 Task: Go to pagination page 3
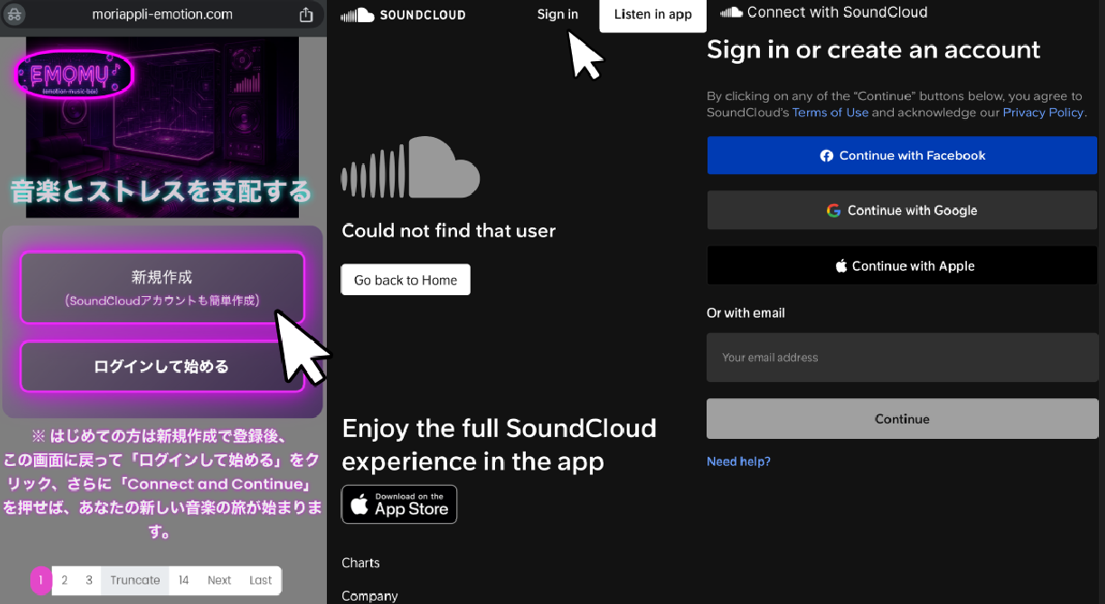click(x=89, y=580)
